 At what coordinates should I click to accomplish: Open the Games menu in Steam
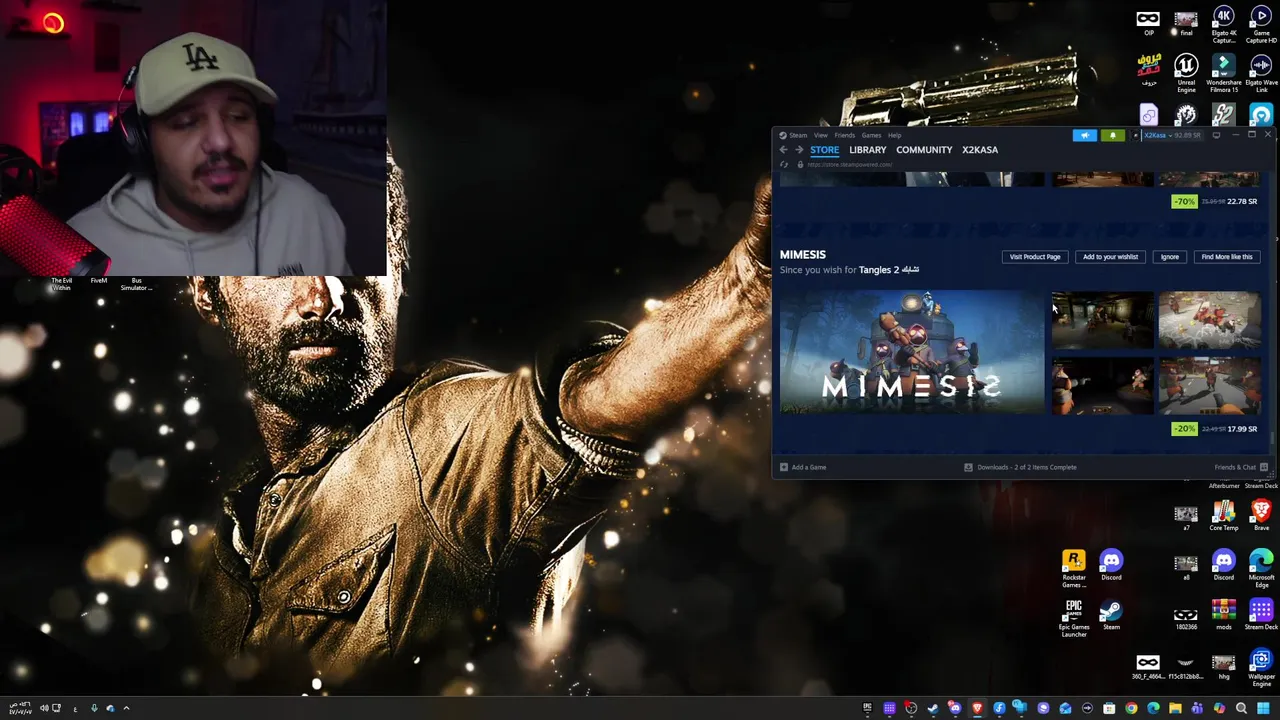[x=872, y=135]
